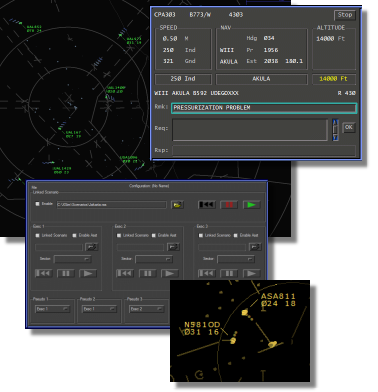Image resolution: width=378 pixels, height=392 pixels.
Task: Click the OK button beside Req field
Action: (349, 127)
